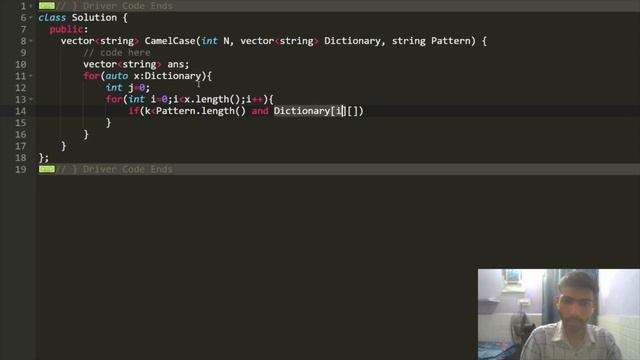Collapse the class Solution block at line 6
Image resolution: width=640 pixels, height=360 pixels.
point(31,18)
